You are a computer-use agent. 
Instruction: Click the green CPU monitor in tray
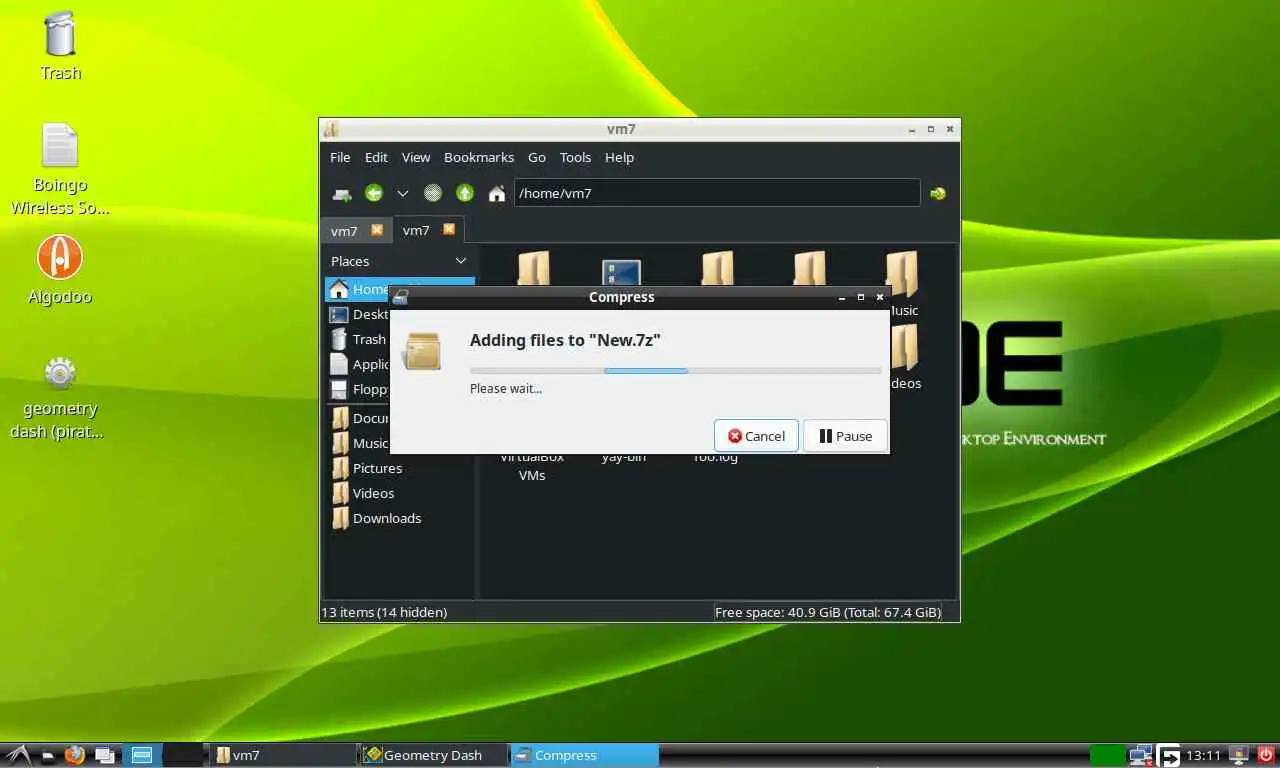tap(1107, 755)
